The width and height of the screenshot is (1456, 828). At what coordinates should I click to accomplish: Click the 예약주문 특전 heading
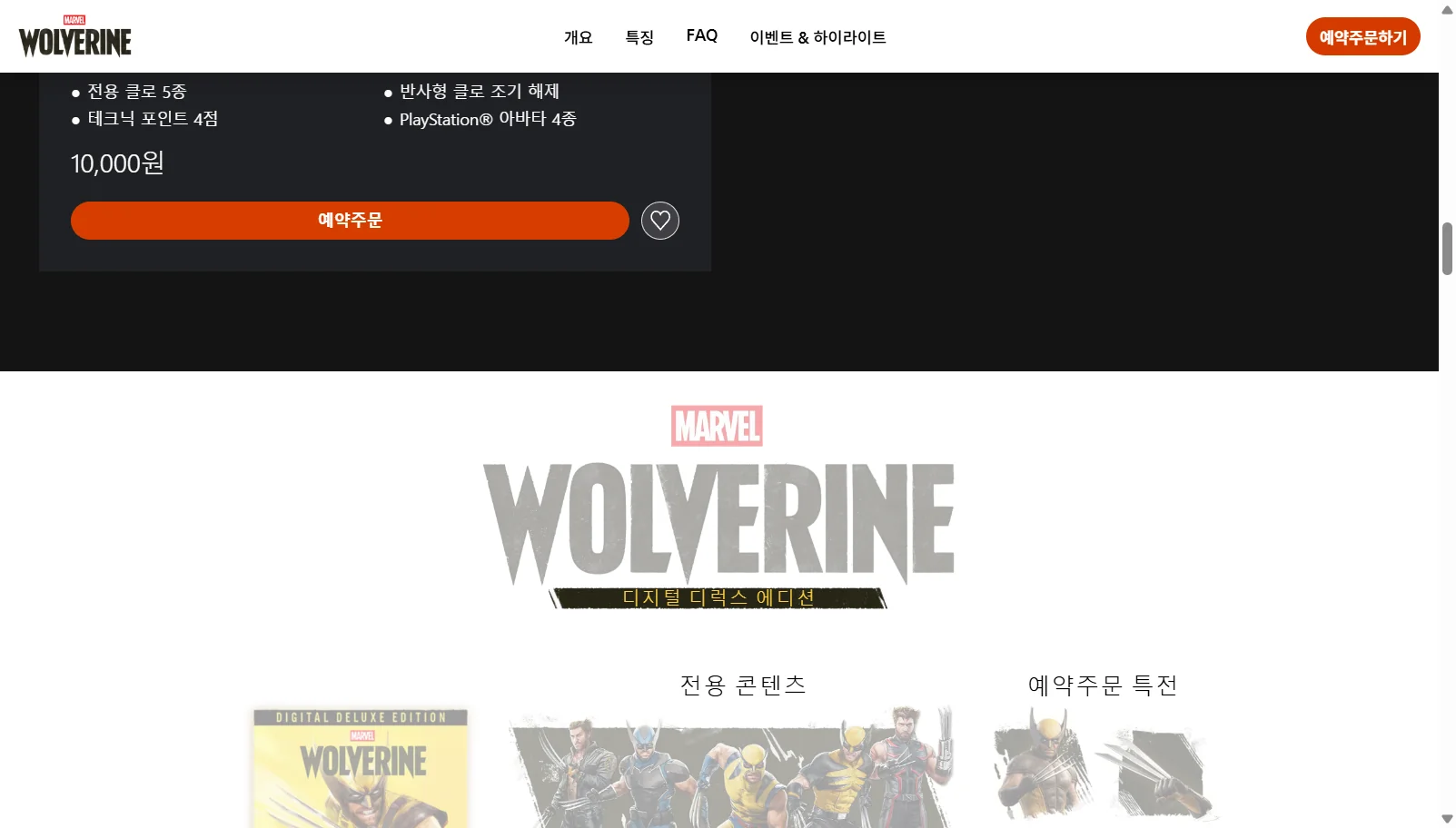pos(1103,685)
